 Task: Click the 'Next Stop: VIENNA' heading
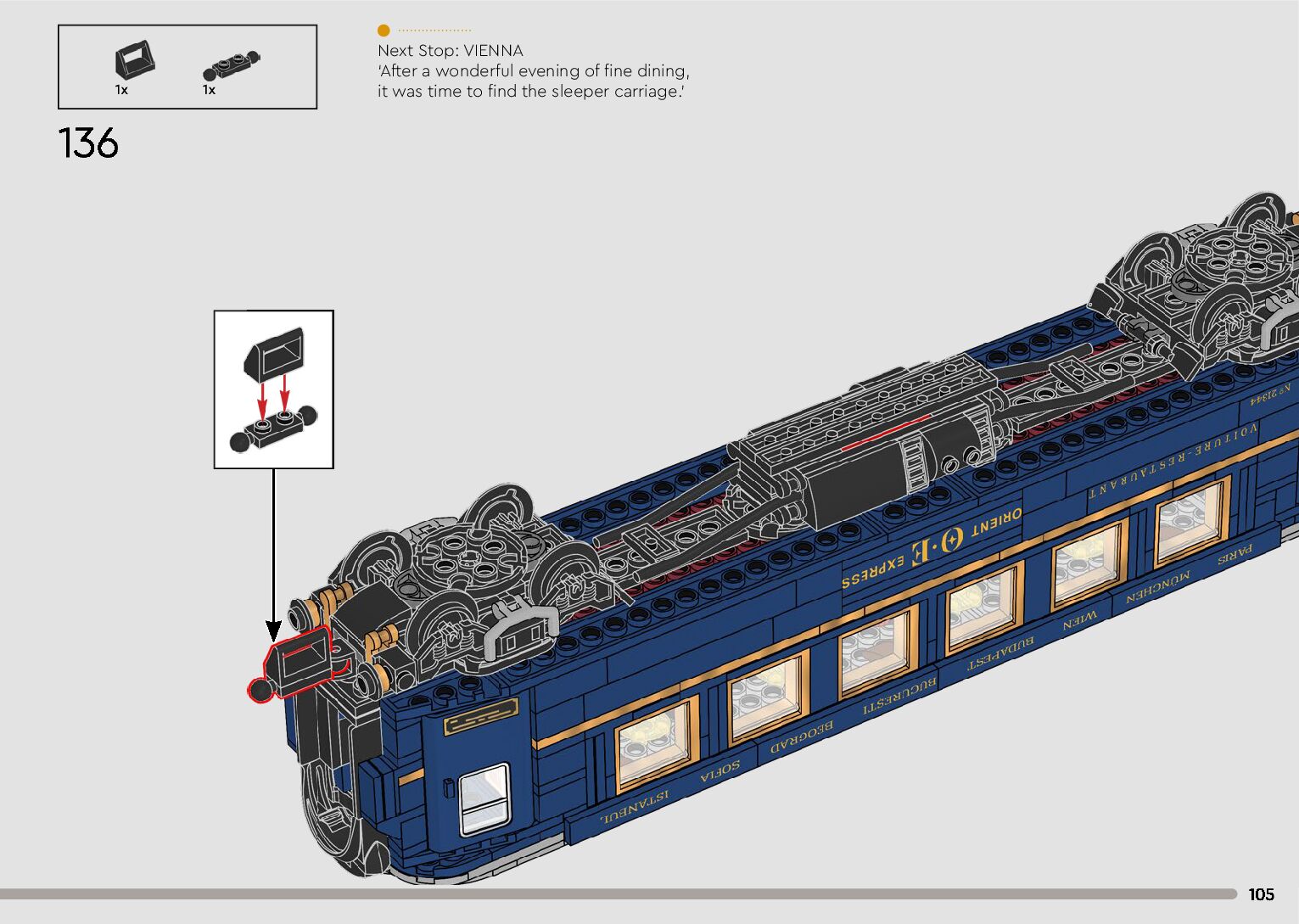(x=450, y=51)
